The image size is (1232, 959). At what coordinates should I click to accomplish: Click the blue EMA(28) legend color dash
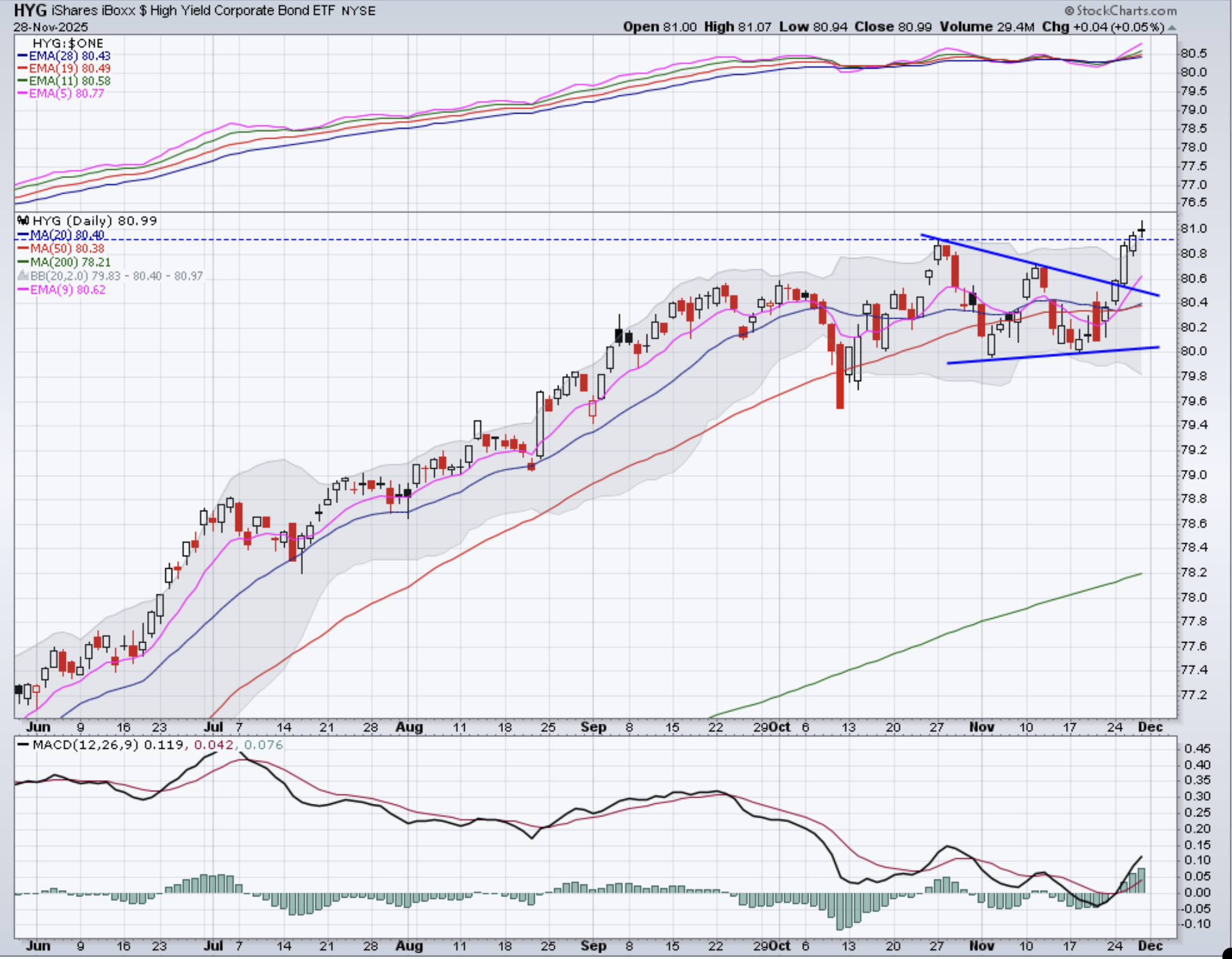coord(23,56)
